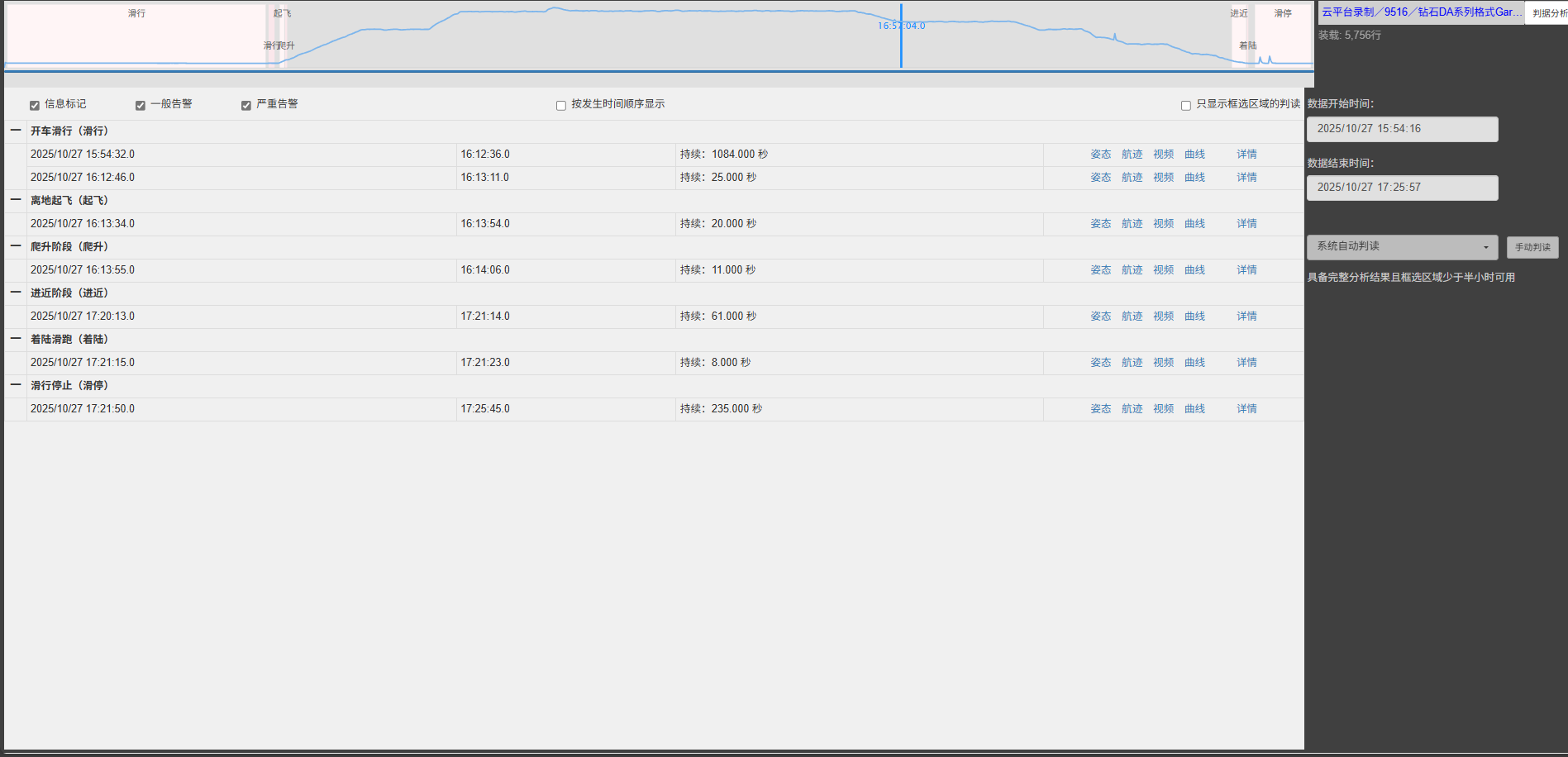The height and width of the screenshot is (757, 1568).
Task: Open the 系统自动判读 dropdown
Action: pos(1402,247)
